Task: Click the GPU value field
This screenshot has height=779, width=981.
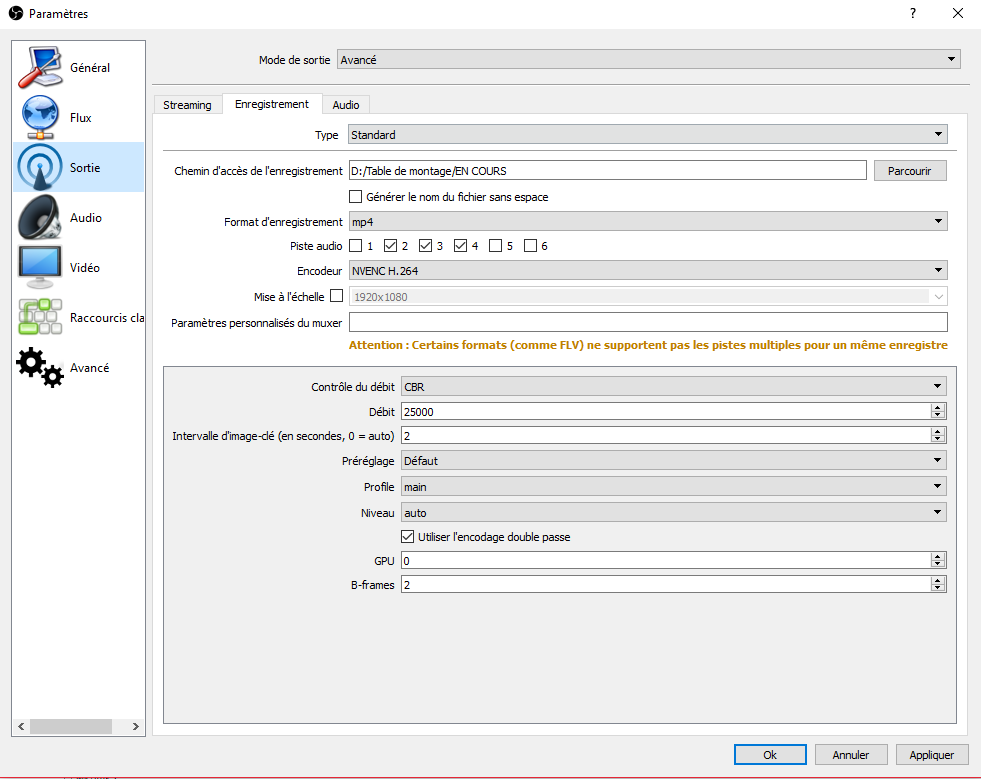Action: pyautogui.click(x=666, y=561)
